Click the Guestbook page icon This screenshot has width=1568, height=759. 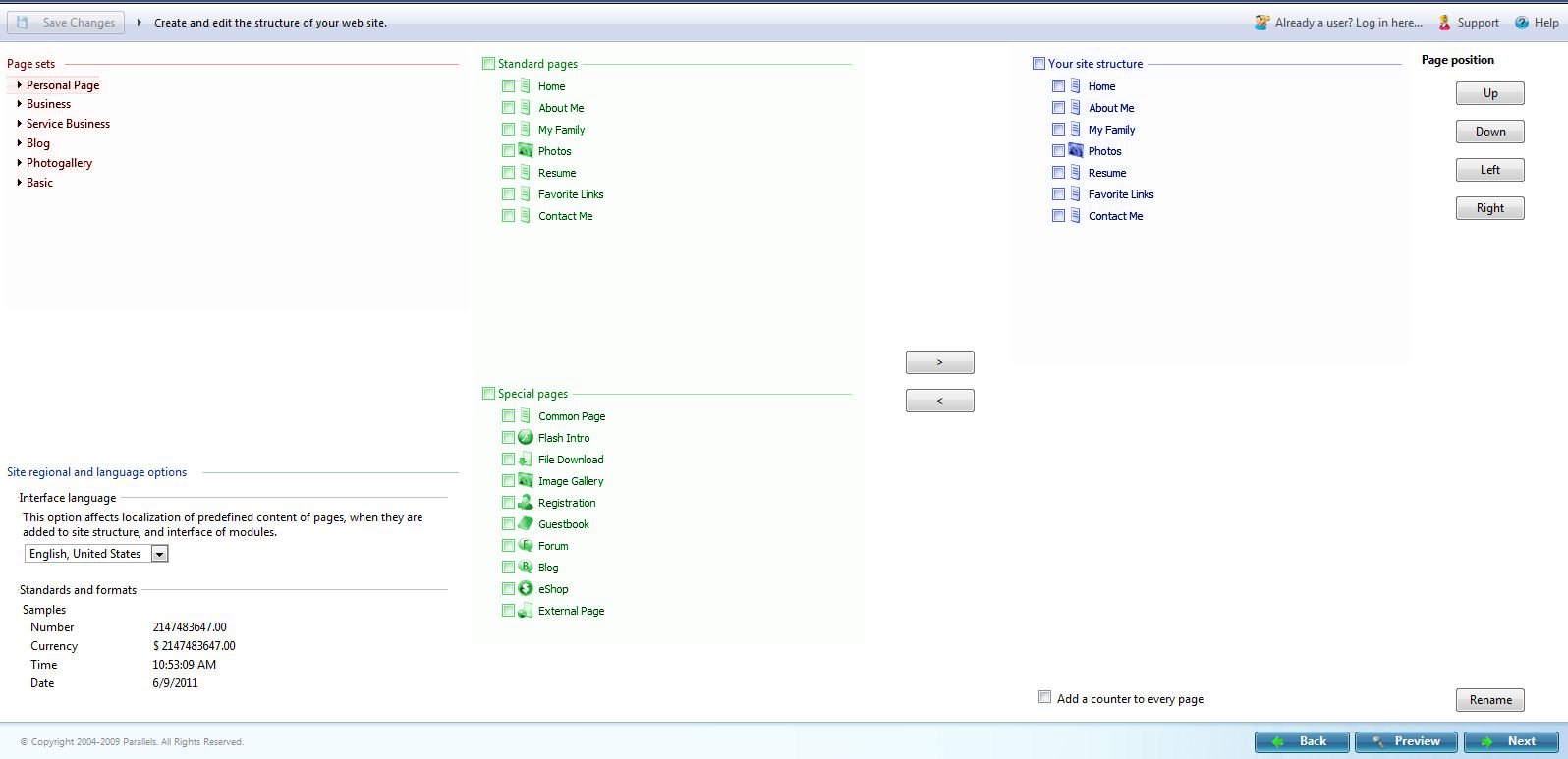[x=526, y=524]
